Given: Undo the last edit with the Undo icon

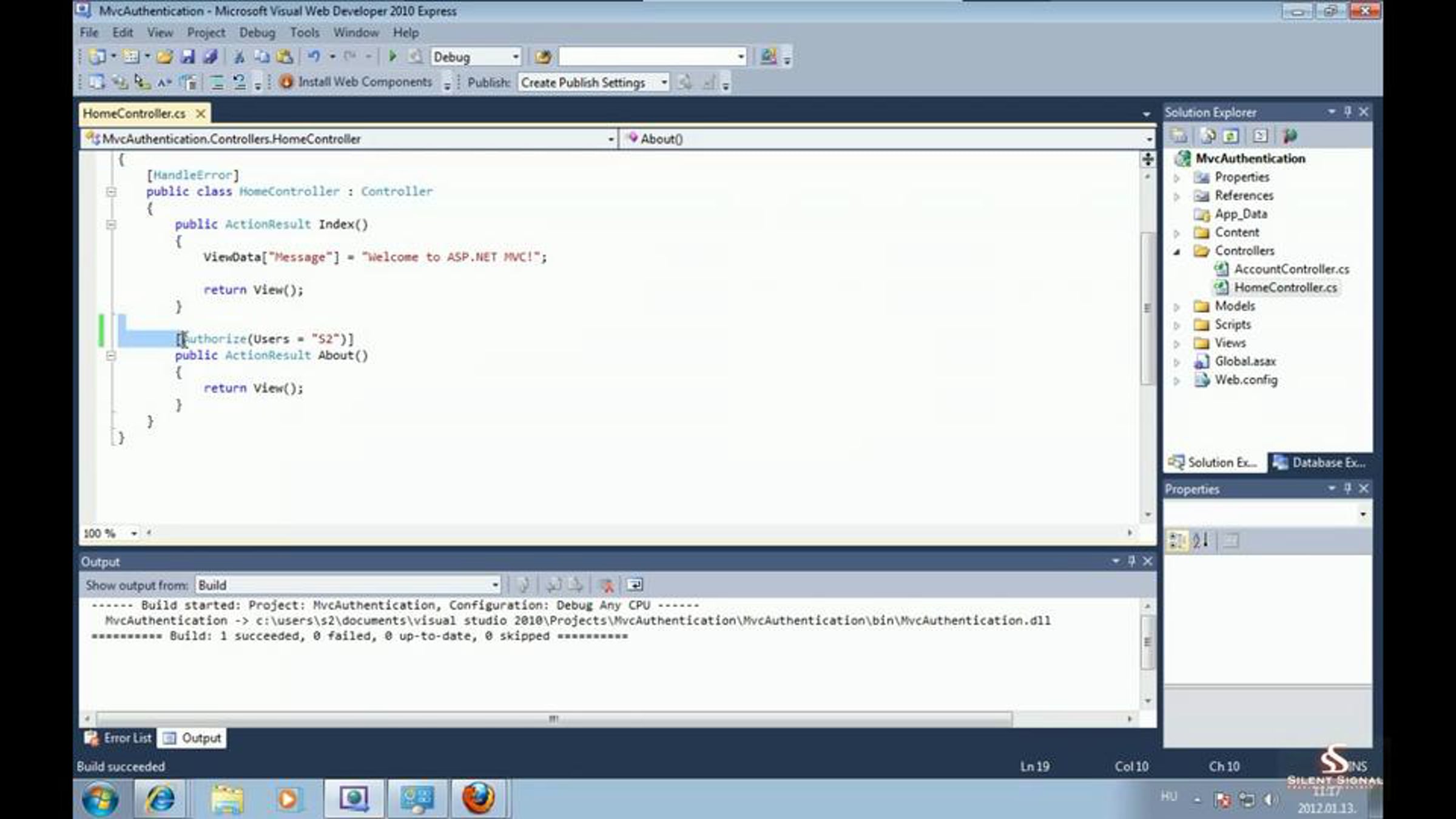Looking at the screenshot, I should 314,57.
